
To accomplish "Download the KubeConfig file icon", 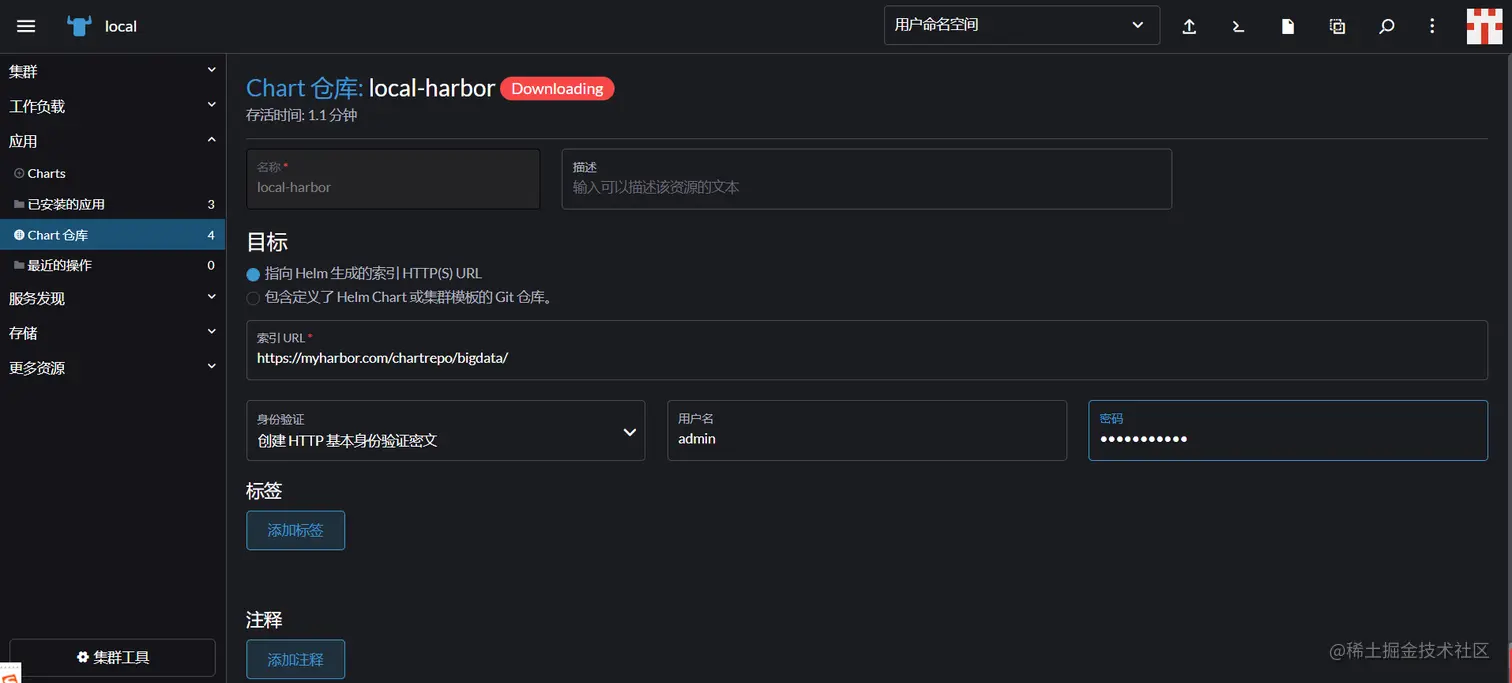I will click(x=1288, y=26).
